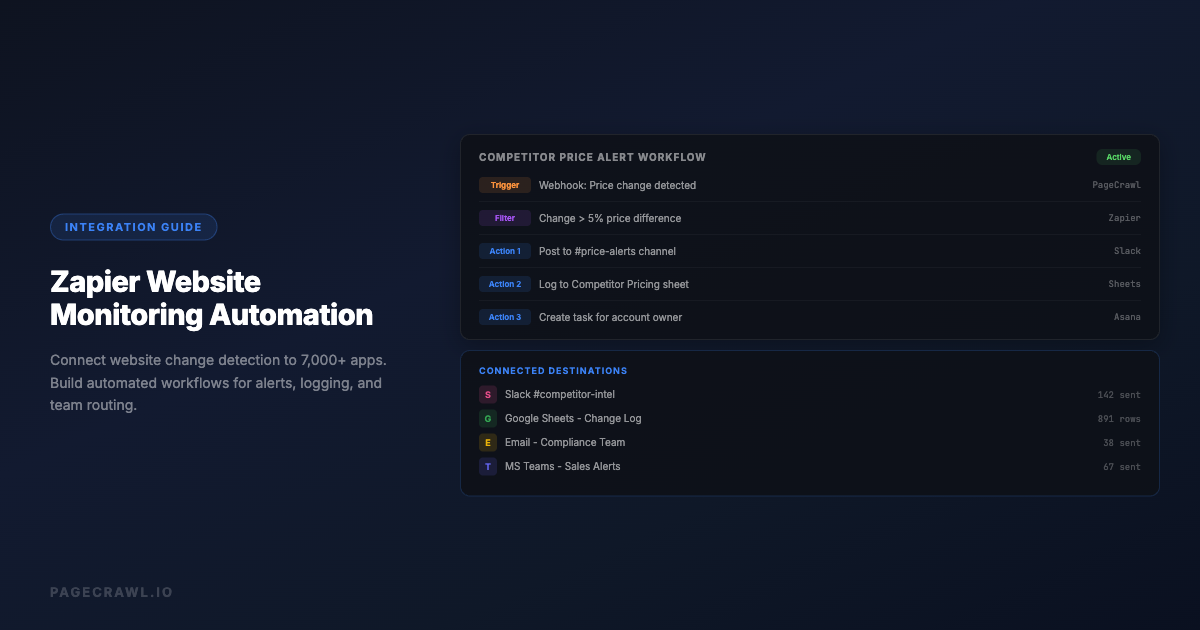
Task: Expand the CONNECTED DESTINATIONS section
Action: (x=553, y=370)
